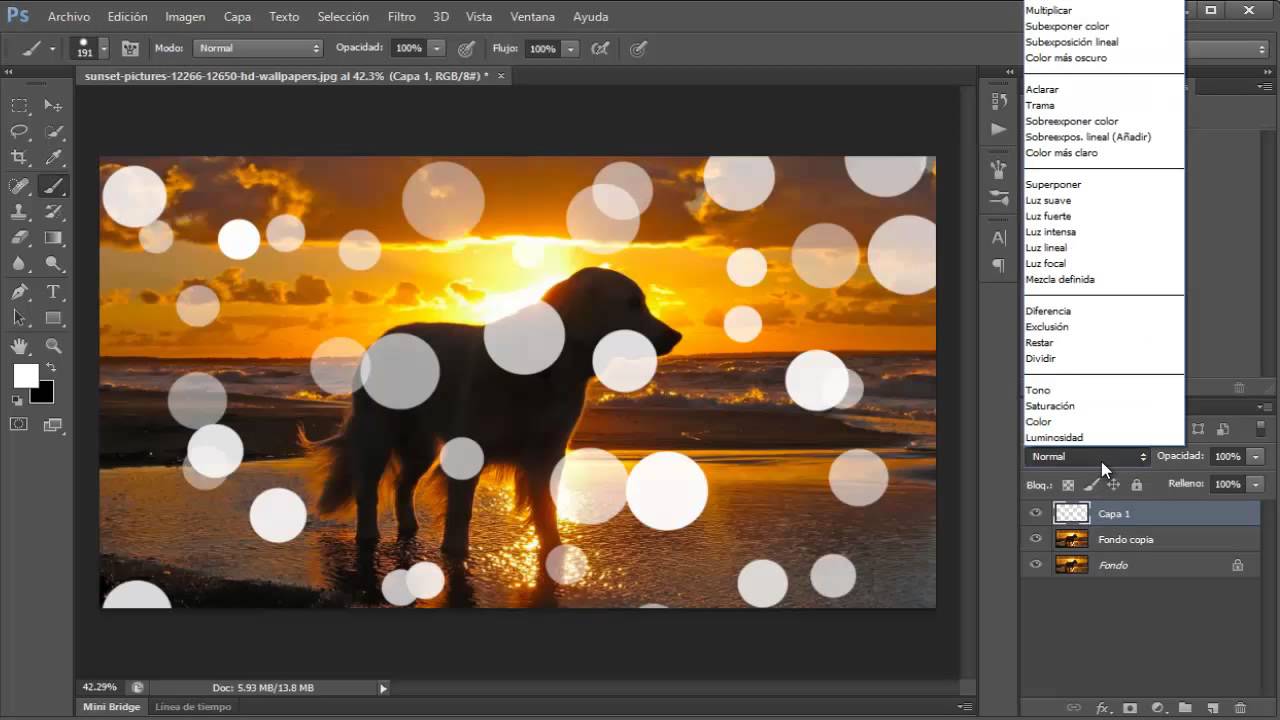This screenshot has width=1280, height=720.
Task: Create a new layer icon
Action: [x=1213, y=707]
